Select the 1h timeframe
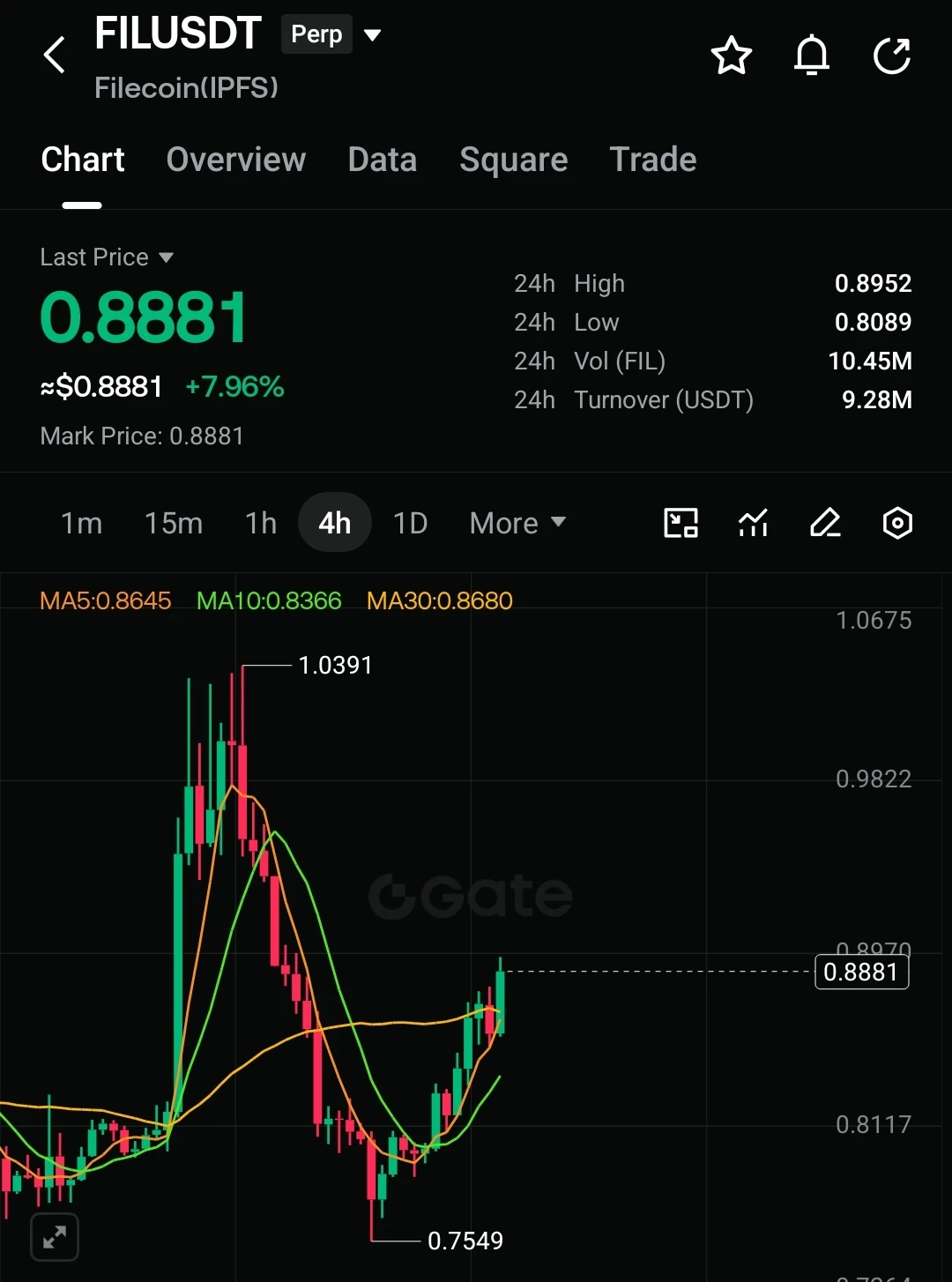 point(261,523)
